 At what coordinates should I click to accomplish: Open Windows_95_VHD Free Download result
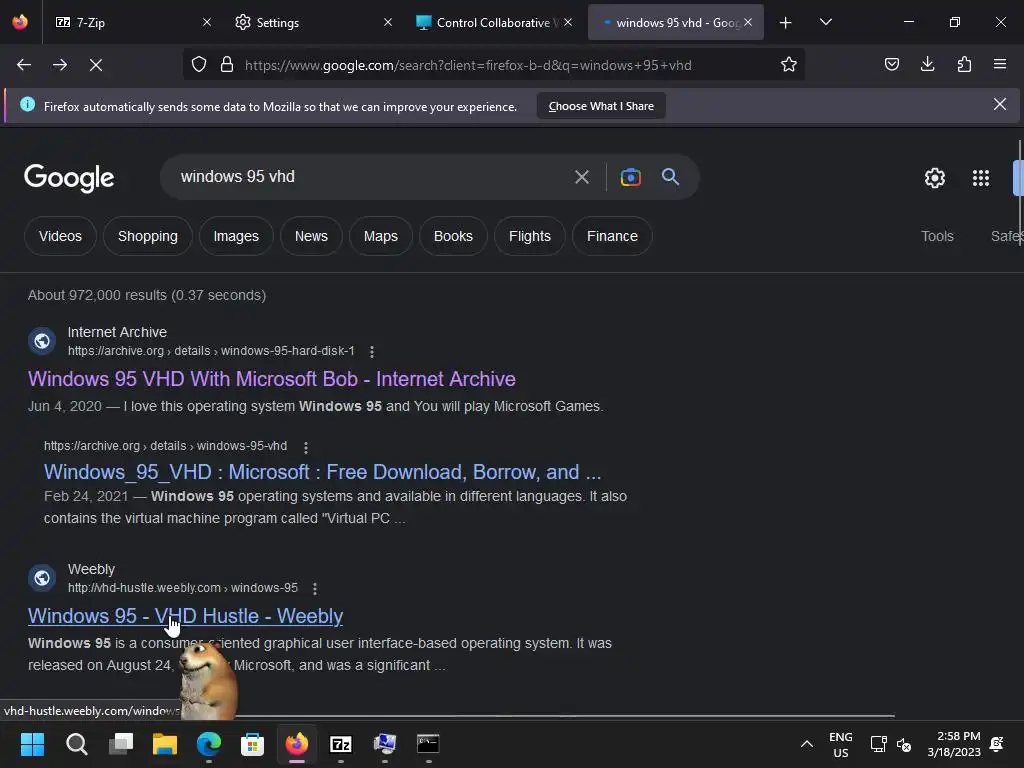323,472
